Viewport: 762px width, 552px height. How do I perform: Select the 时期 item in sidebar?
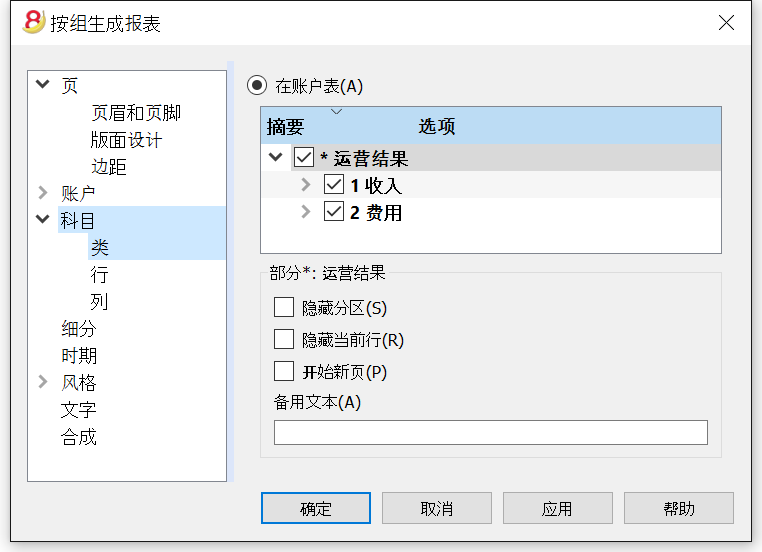tap(79, 356)
